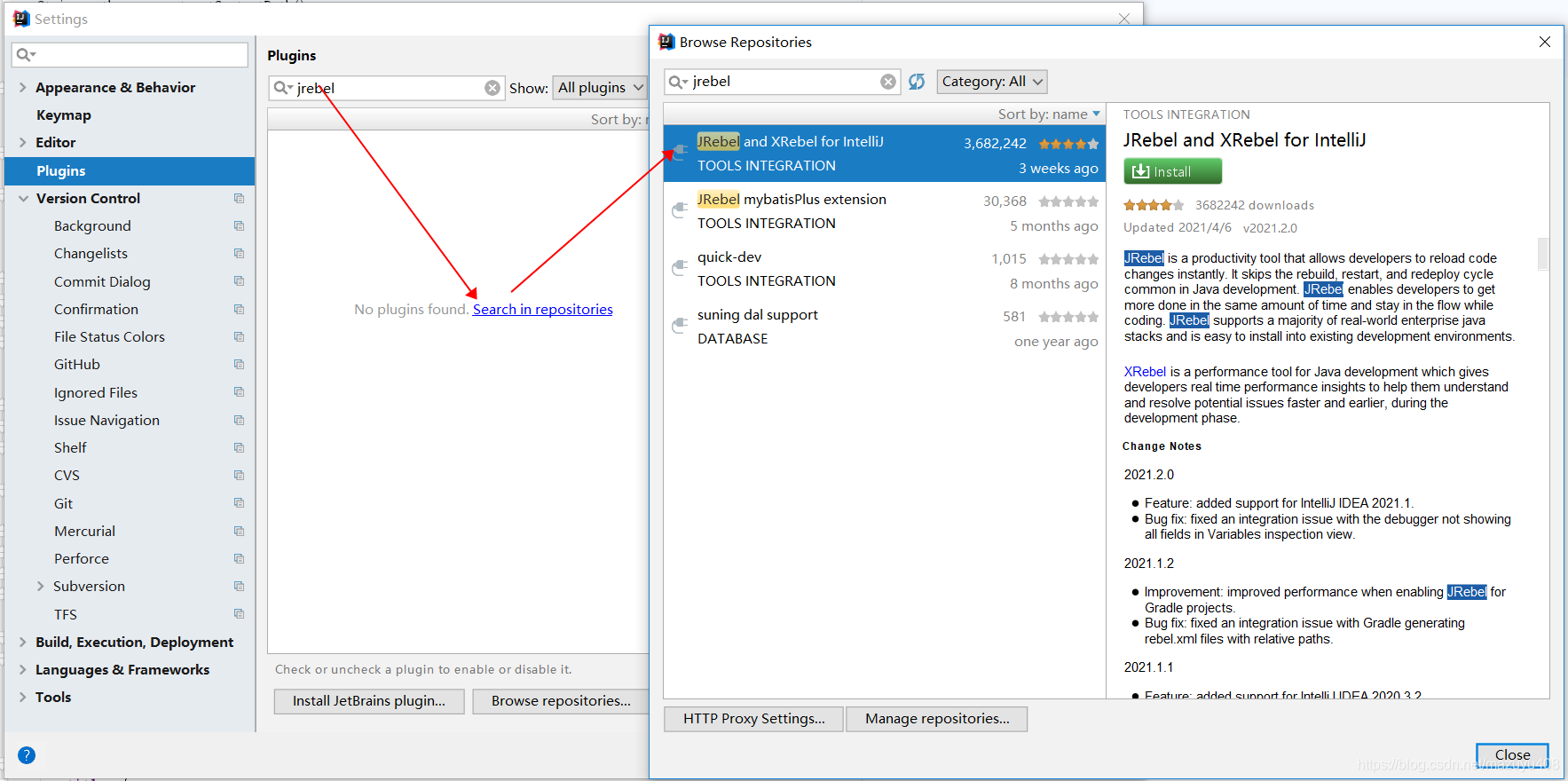
Task: Click plugin icon of JRebel and XRebel row
Action: (x=680, y=153)
